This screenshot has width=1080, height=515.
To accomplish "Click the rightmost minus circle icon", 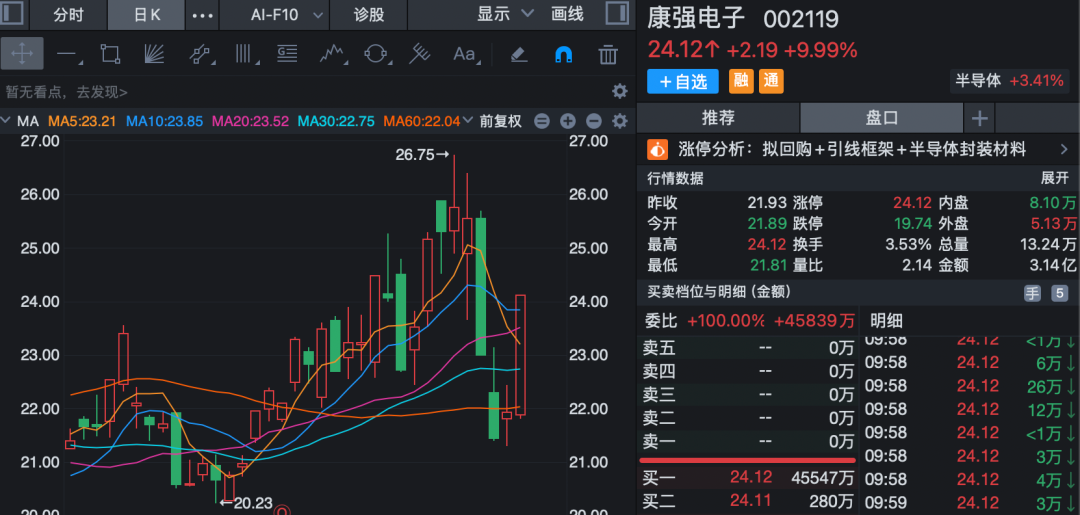I will (594, 122).
